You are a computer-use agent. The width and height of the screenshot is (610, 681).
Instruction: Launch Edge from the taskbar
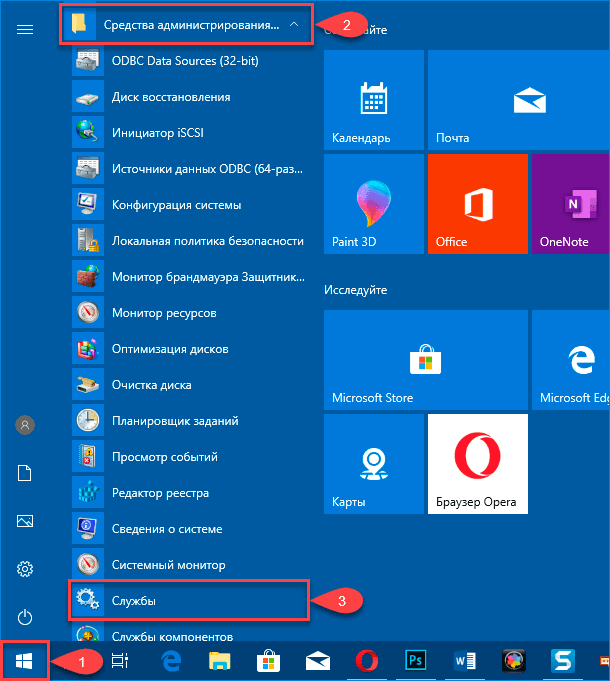tap(171, 661)
